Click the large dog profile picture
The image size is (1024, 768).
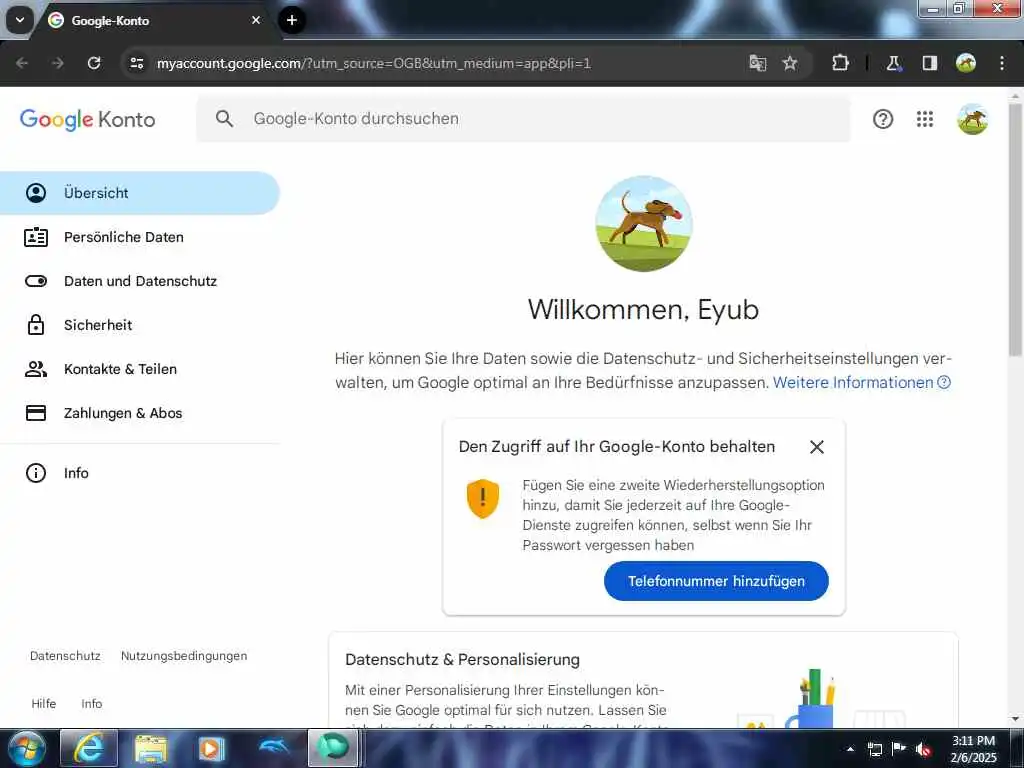click(644, 223)
